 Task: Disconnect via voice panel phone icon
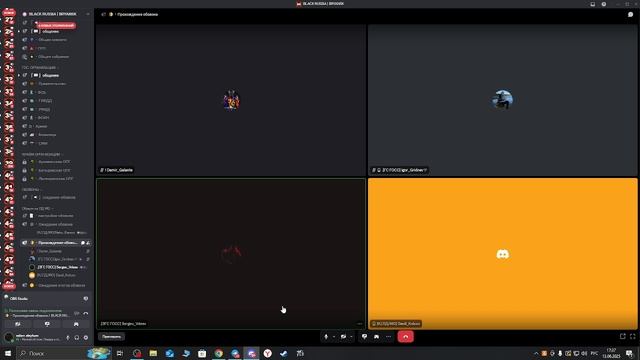pyautogui.click(x=86, y=313)
